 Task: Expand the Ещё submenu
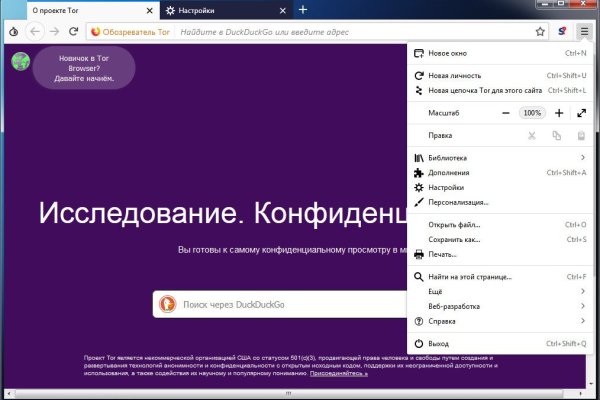point(500,291)
